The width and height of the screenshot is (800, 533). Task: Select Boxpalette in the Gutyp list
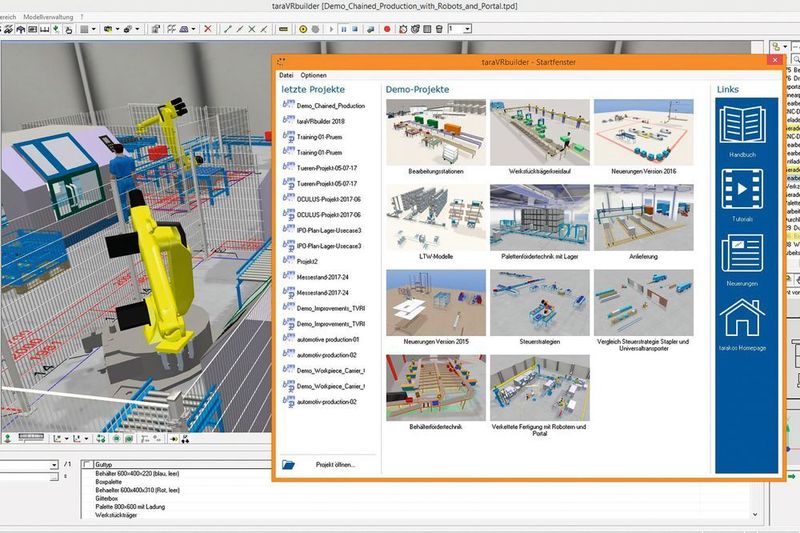[x=109, y=482]
